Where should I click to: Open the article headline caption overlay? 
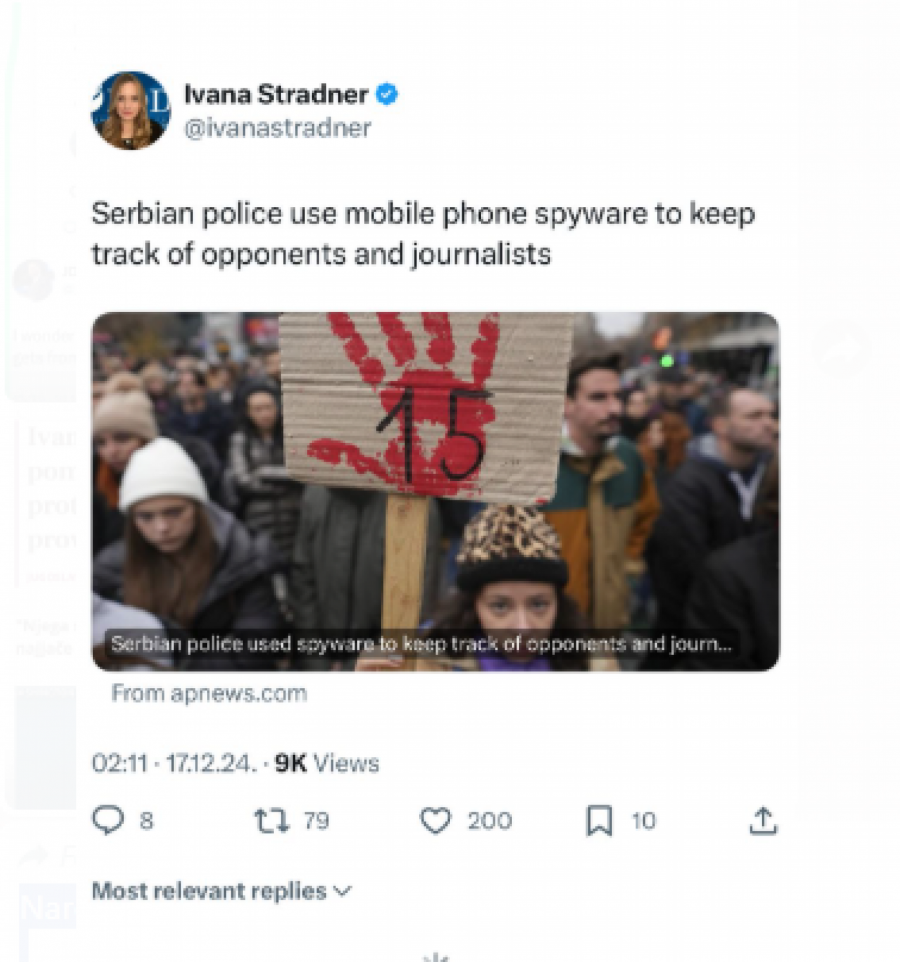point(421,644)
